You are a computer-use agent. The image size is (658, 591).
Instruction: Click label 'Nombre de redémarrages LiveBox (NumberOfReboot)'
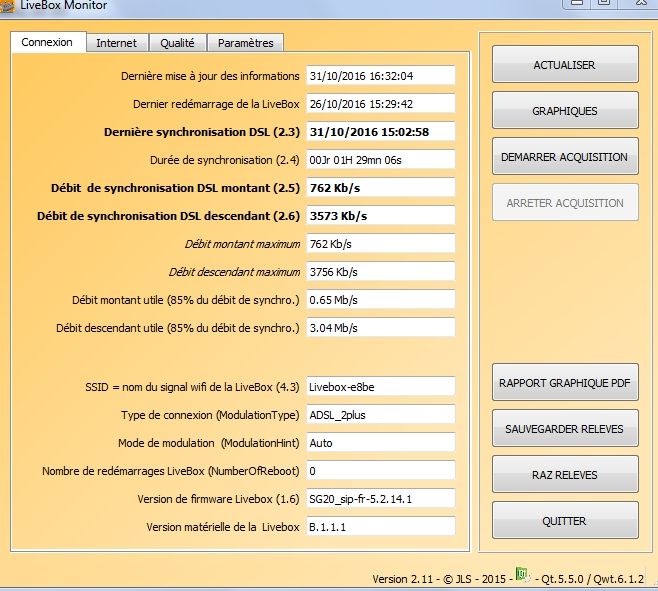click(171, 471)
